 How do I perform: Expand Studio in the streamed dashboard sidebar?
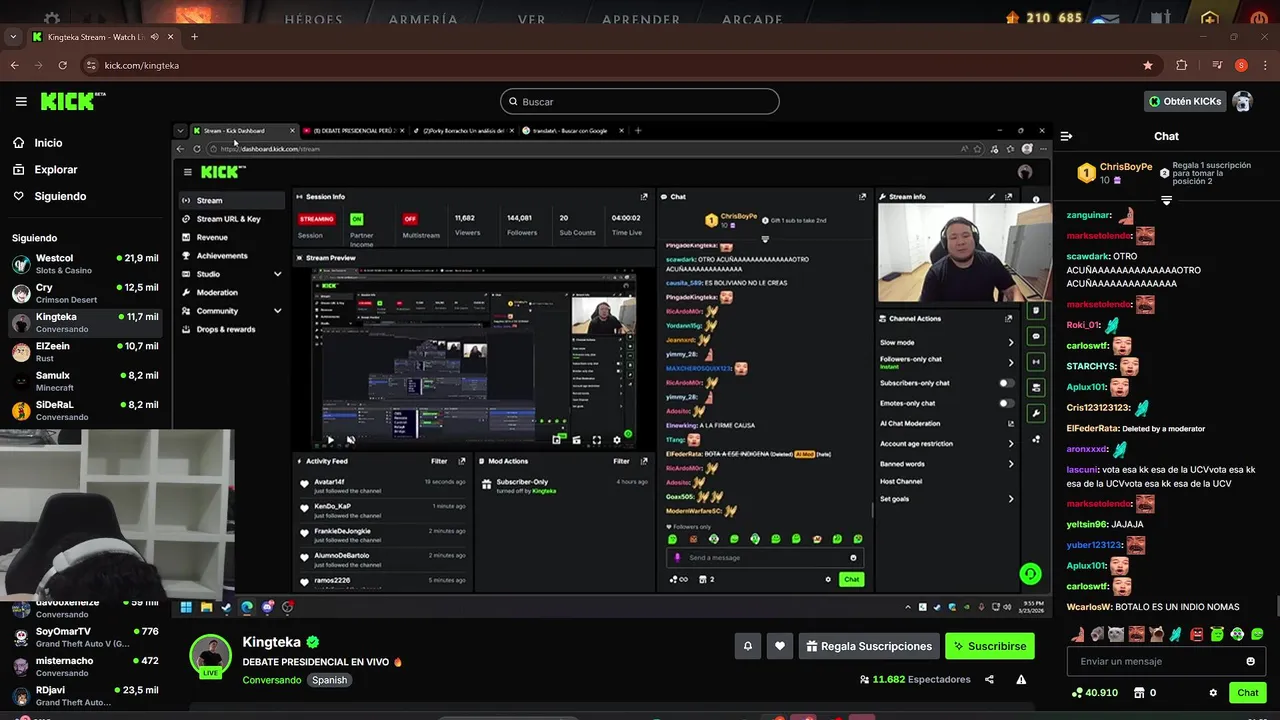click(277, 274)
